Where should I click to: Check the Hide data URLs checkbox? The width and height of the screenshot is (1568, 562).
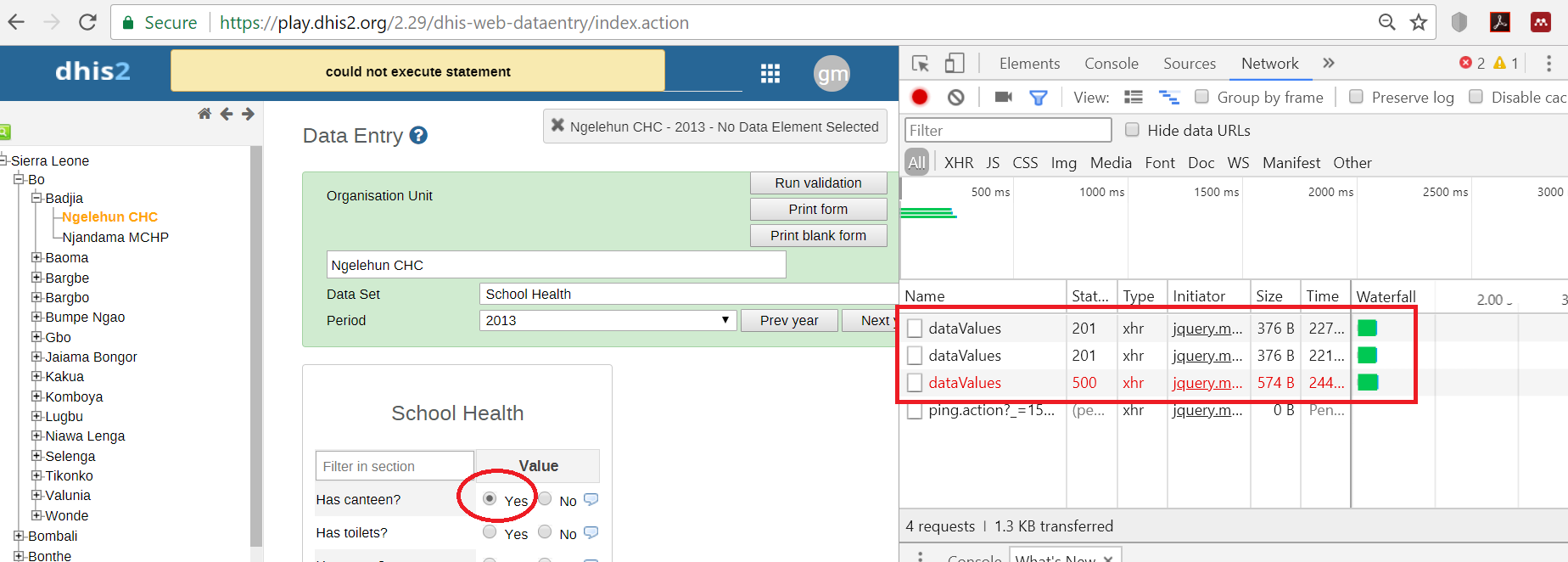coord(1132,130)
